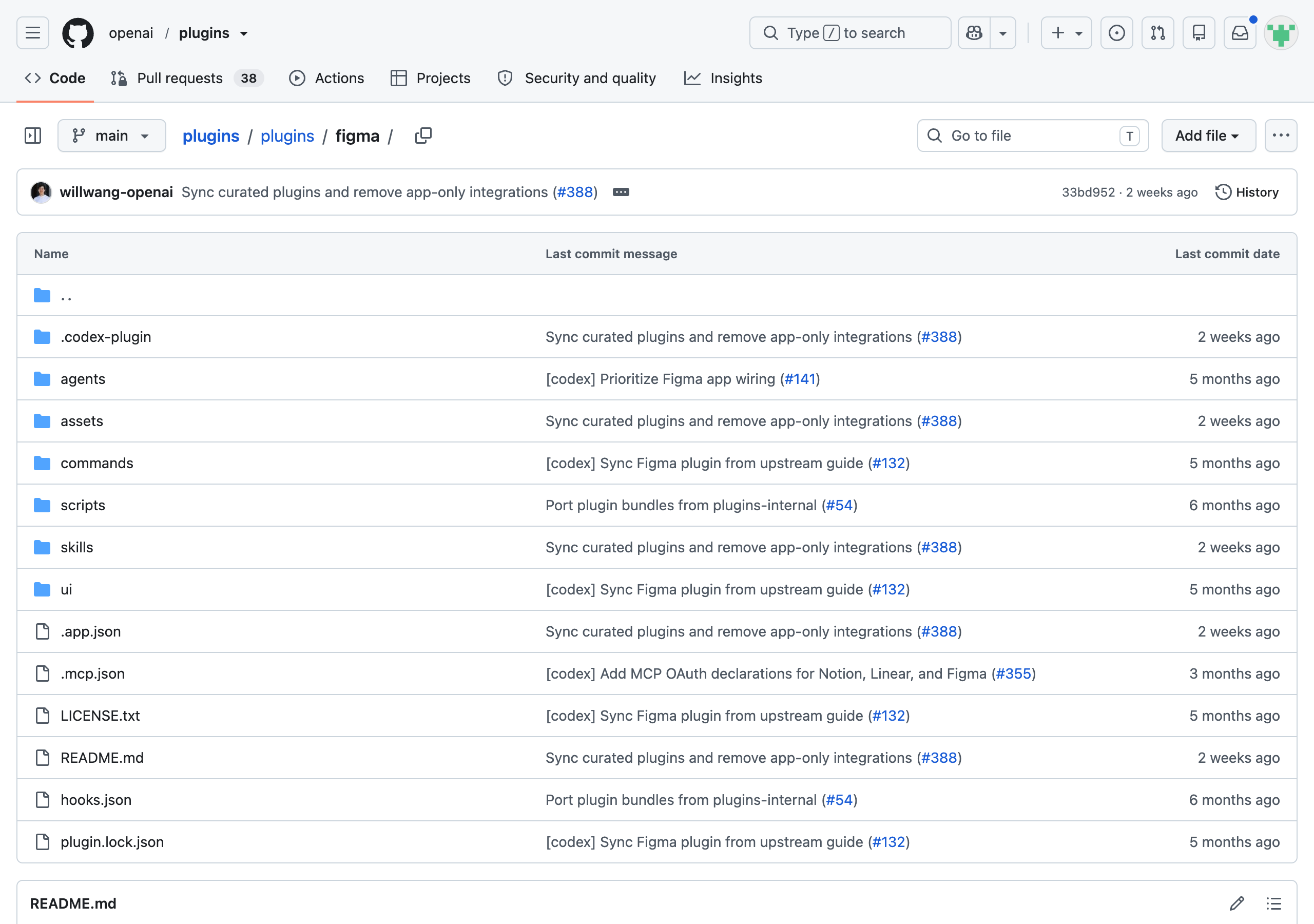This screenshot has height=924, width=1314.
Task: Open the .codex-plugin folder
Action: pos(106,337)
